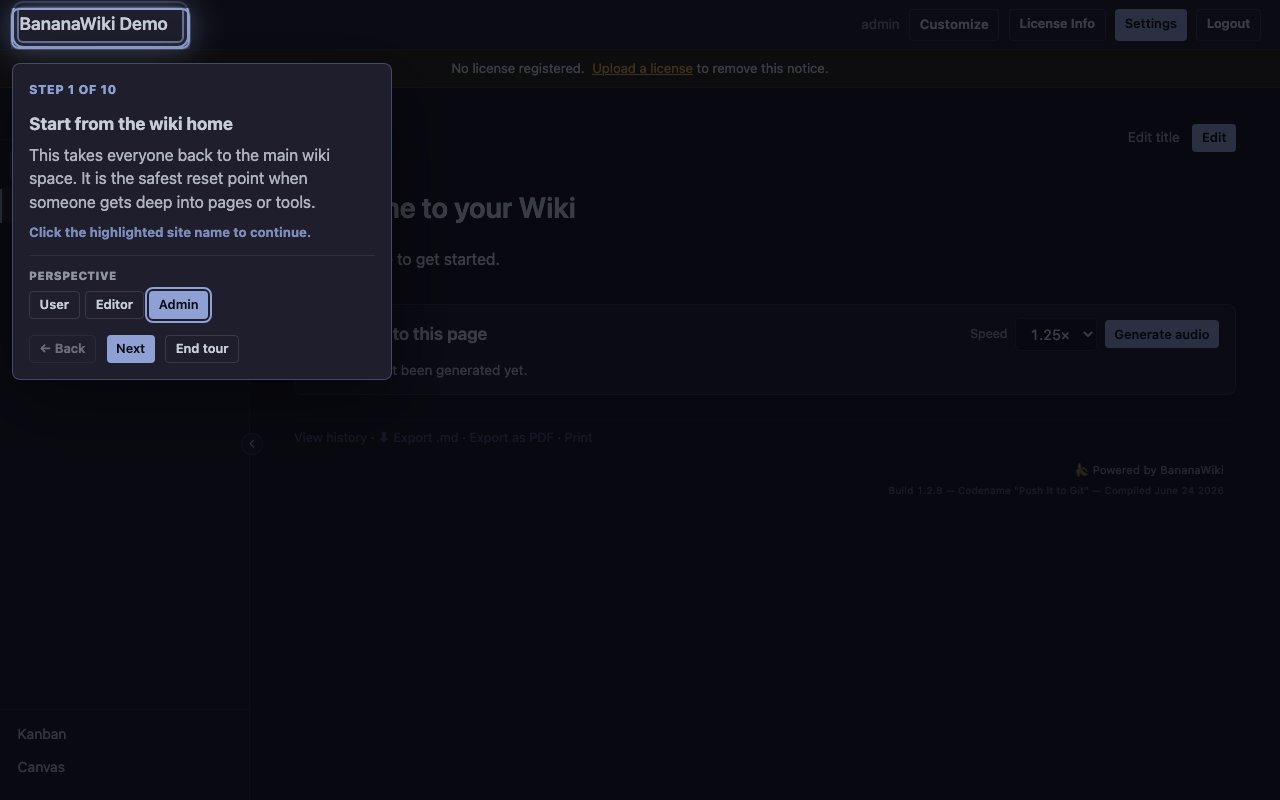Click the Build 1.2.8 version text
1280x800 pixels.
click(x=1056, y=491)
